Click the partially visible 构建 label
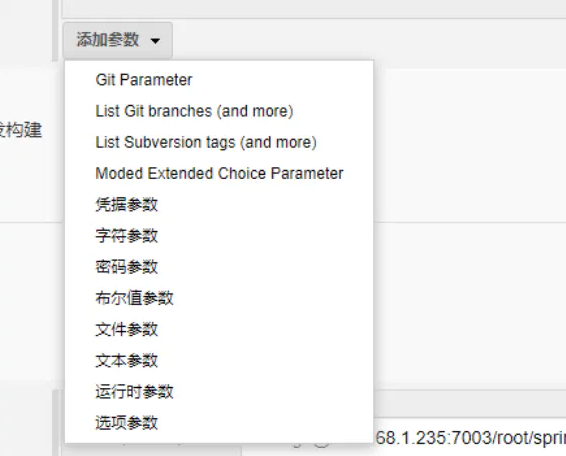The height and width of the screenshot is (456, 566). pos(22,130)
